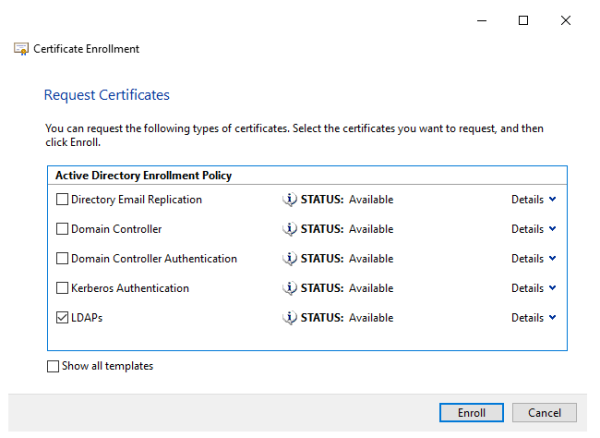Enable the Domain Controller certificate checkbox
The width and height of the screenshot is (600, 438).
[x=62, y=229]
